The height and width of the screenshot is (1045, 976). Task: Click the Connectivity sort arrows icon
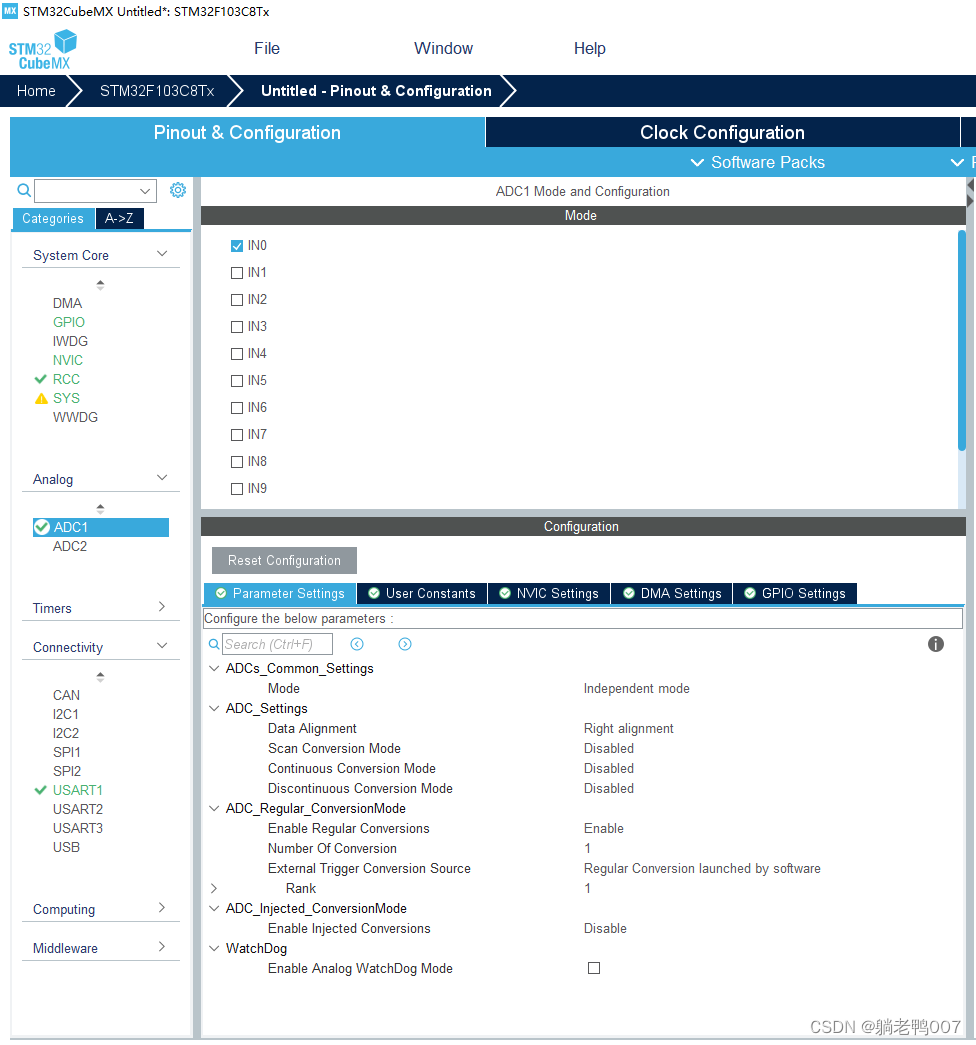click(x=100, y=676)
